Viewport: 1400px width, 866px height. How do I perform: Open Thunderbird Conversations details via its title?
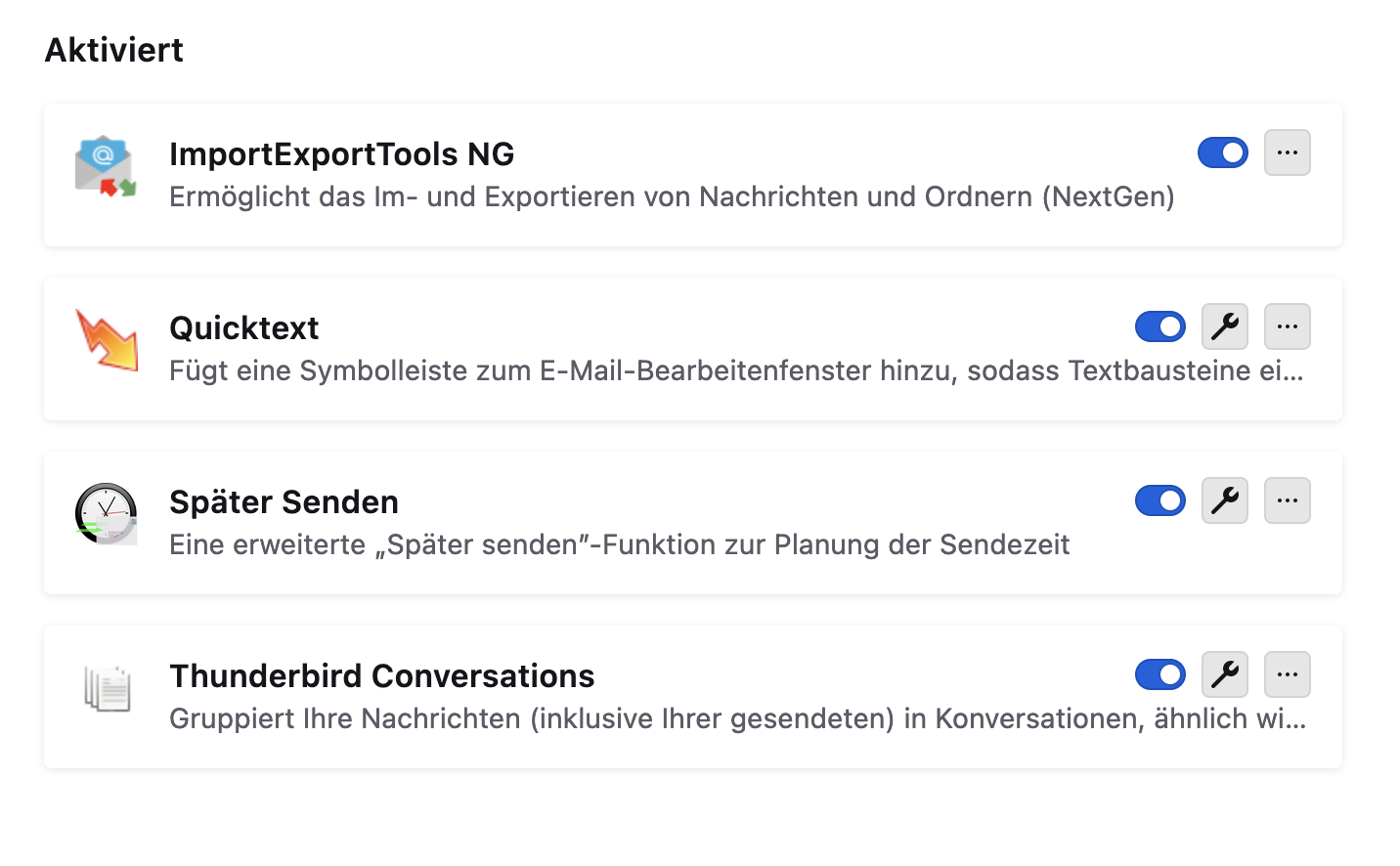click(x=381, y=676)
